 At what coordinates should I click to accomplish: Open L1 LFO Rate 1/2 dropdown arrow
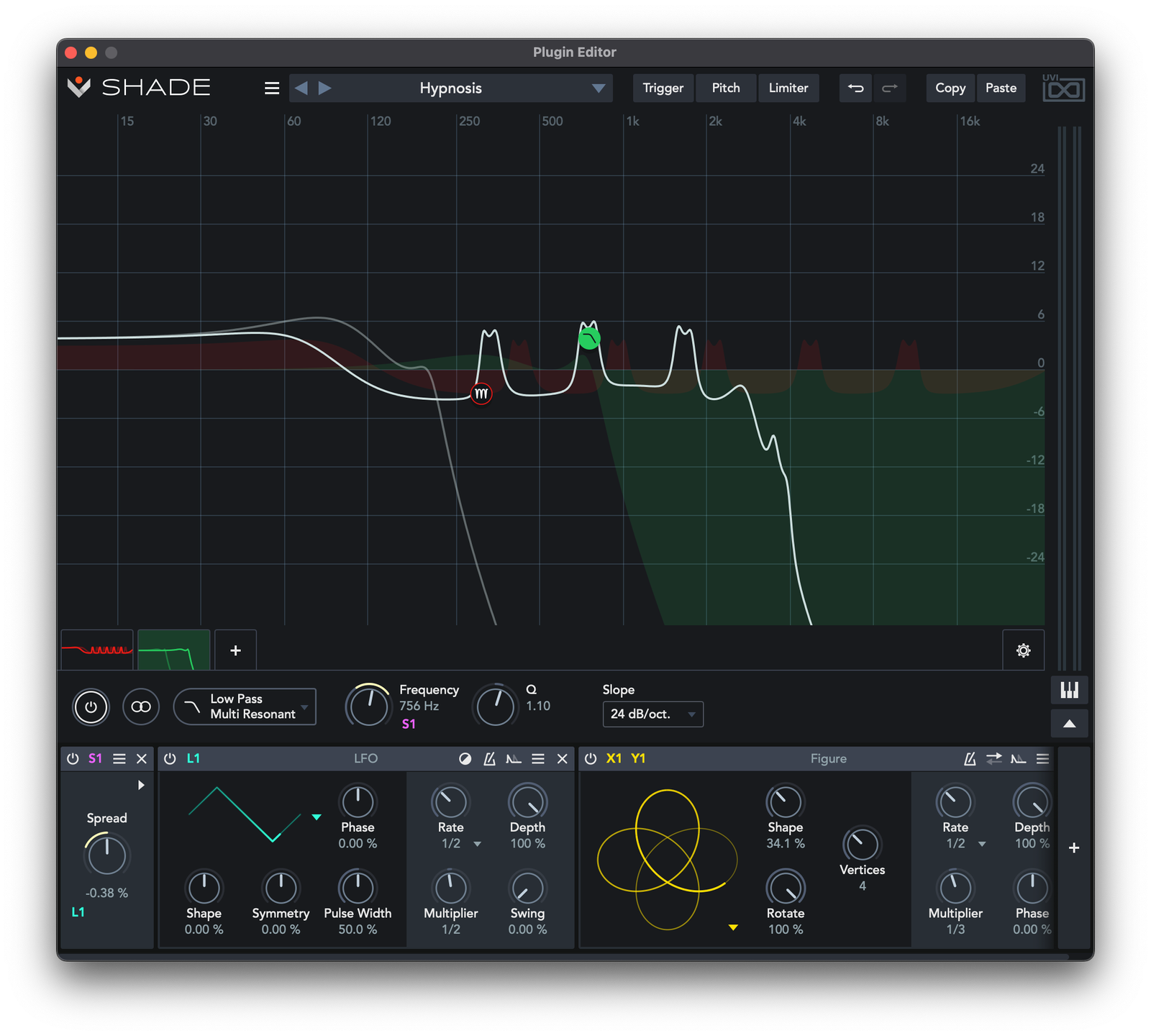(478, 844)
